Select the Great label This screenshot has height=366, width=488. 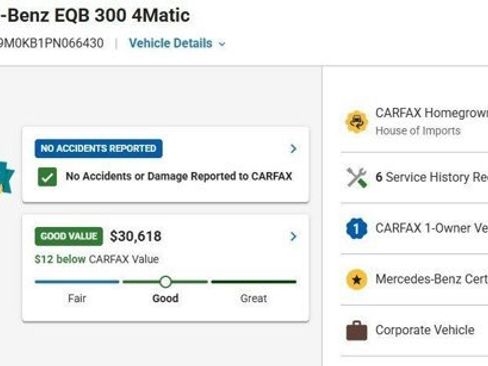point(254,298)
